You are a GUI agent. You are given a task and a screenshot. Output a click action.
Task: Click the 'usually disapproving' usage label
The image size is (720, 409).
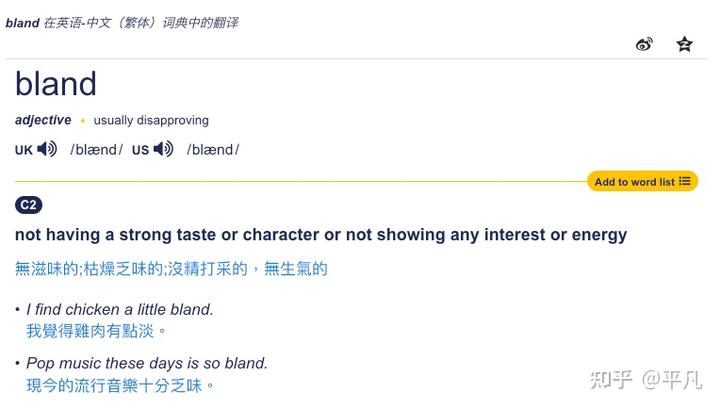click(151, 120)
